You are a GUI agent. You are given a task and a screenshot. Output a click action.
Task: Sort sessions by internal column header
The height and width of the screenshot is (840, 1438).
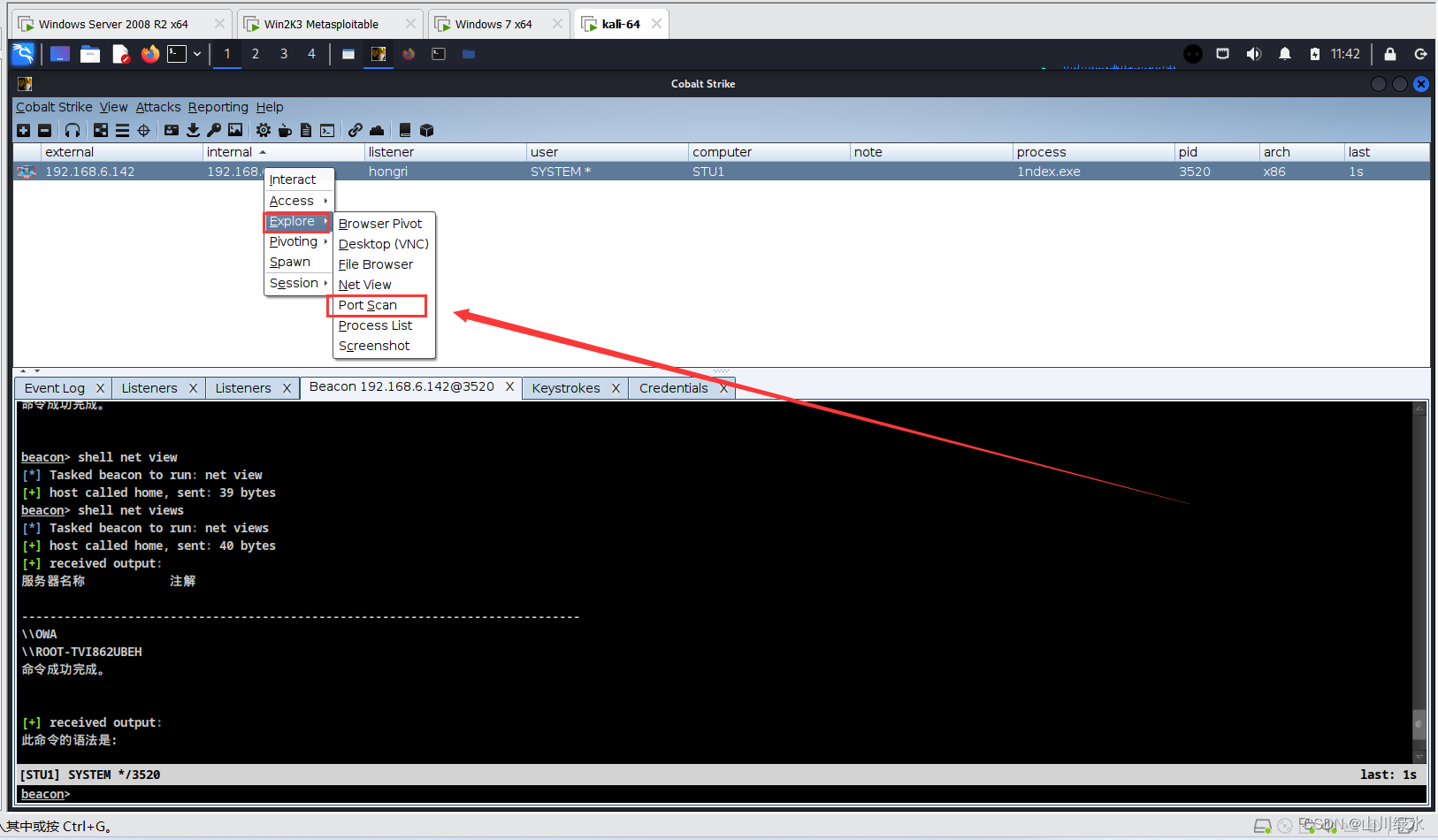[x=284, y=152]
